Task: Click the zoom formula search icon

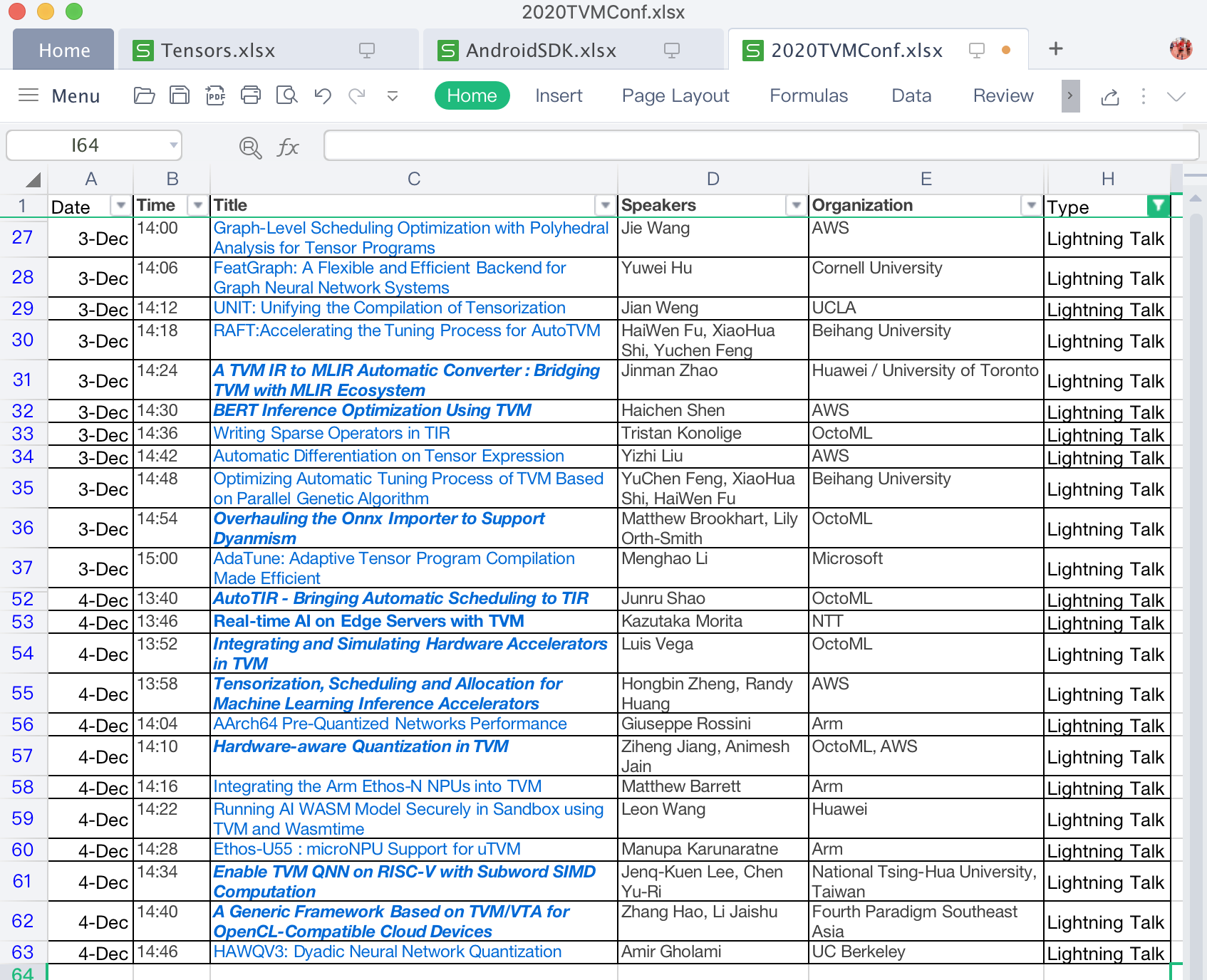Action: [x=250, y=147]
